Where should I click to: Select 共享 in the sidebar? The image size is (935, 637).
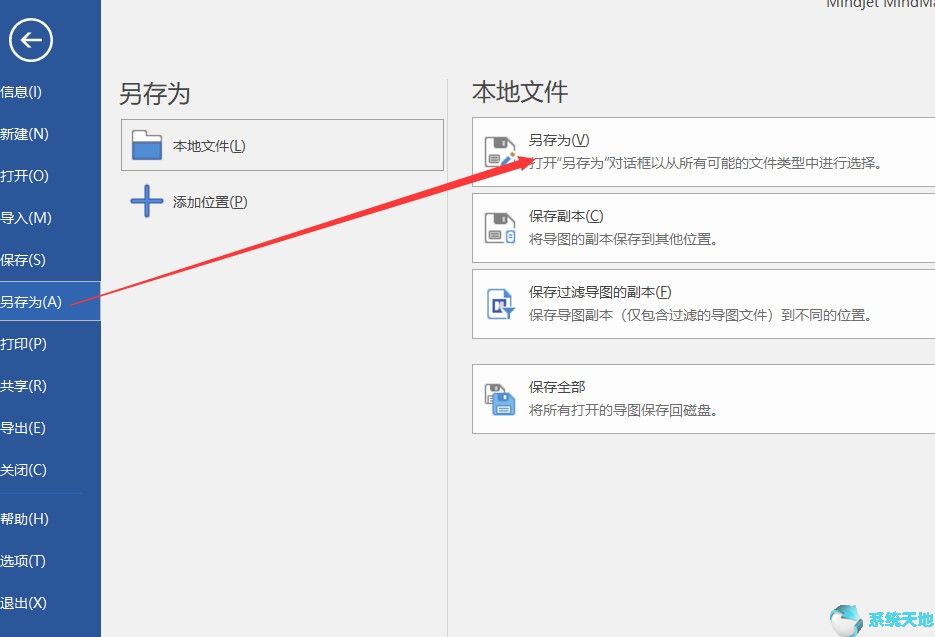(22, 385)
